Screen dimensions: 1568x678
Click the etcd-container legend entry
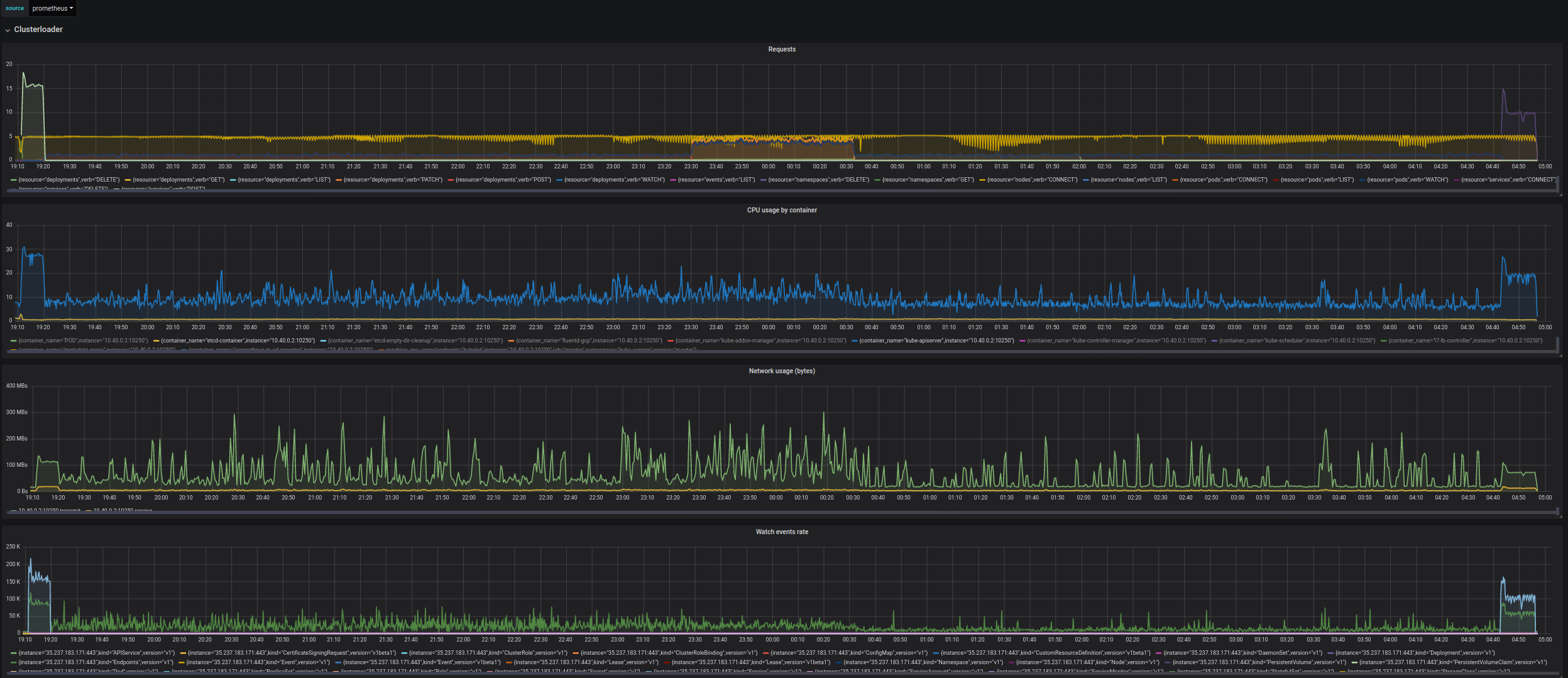(238, 341)
